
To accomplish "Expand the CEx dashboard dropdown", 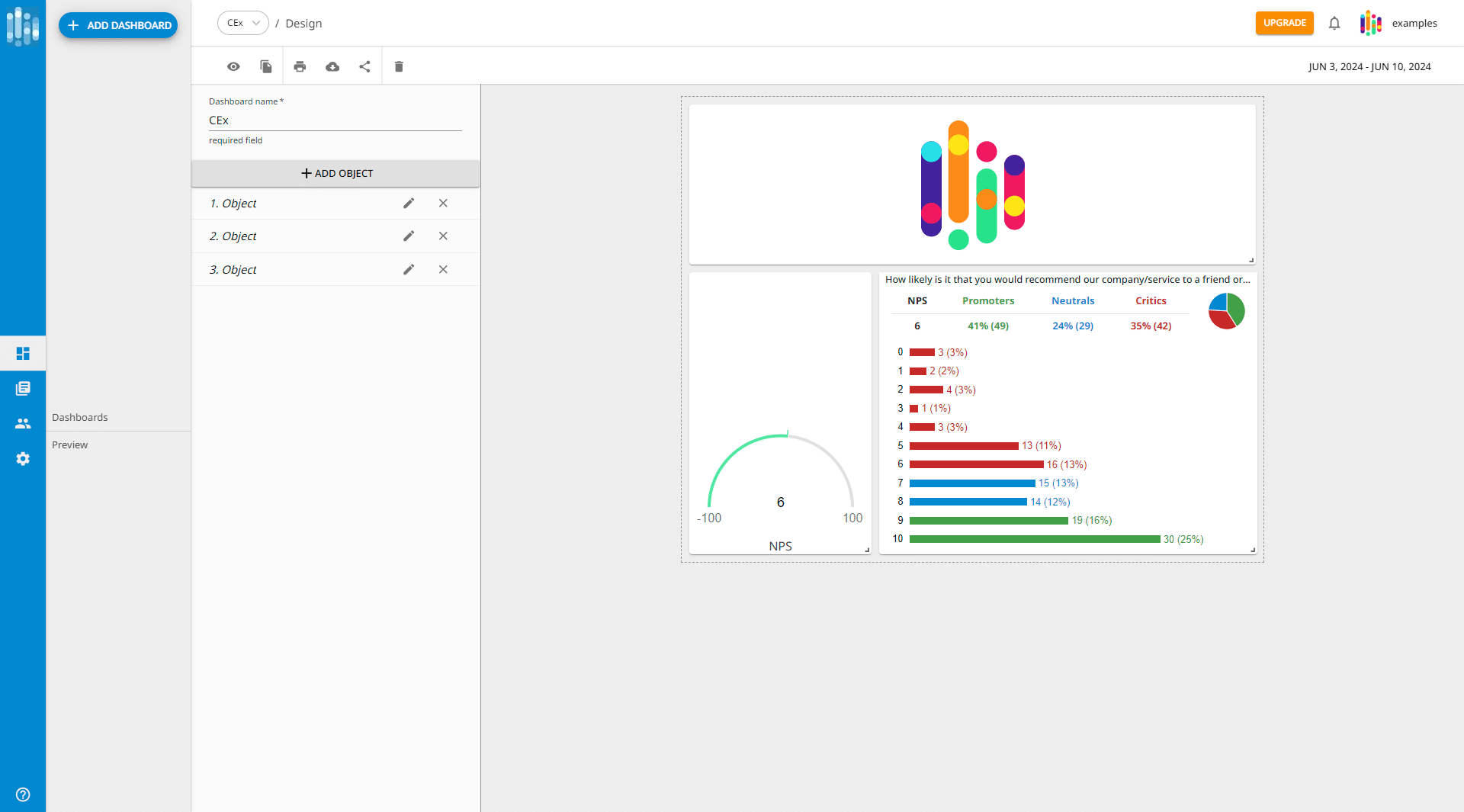I will pos(243,23).
